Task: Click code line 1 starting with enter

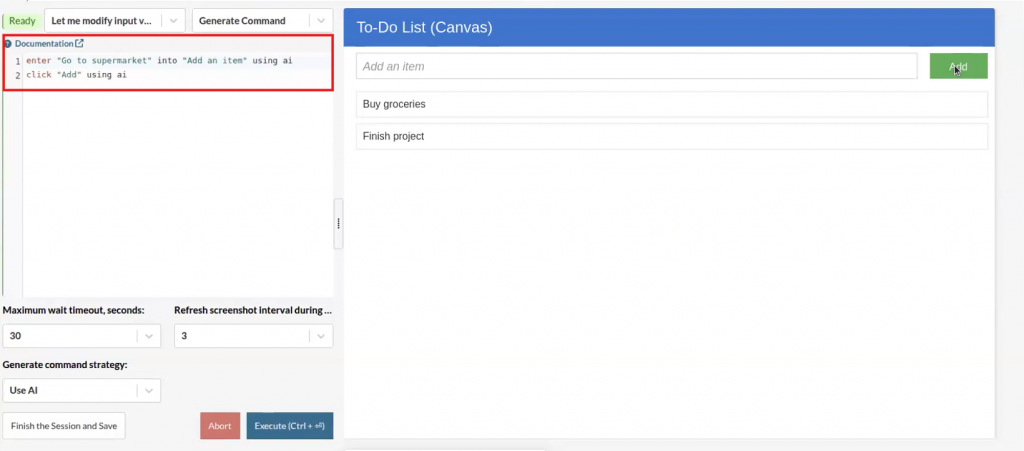Action: coord(160,61)
